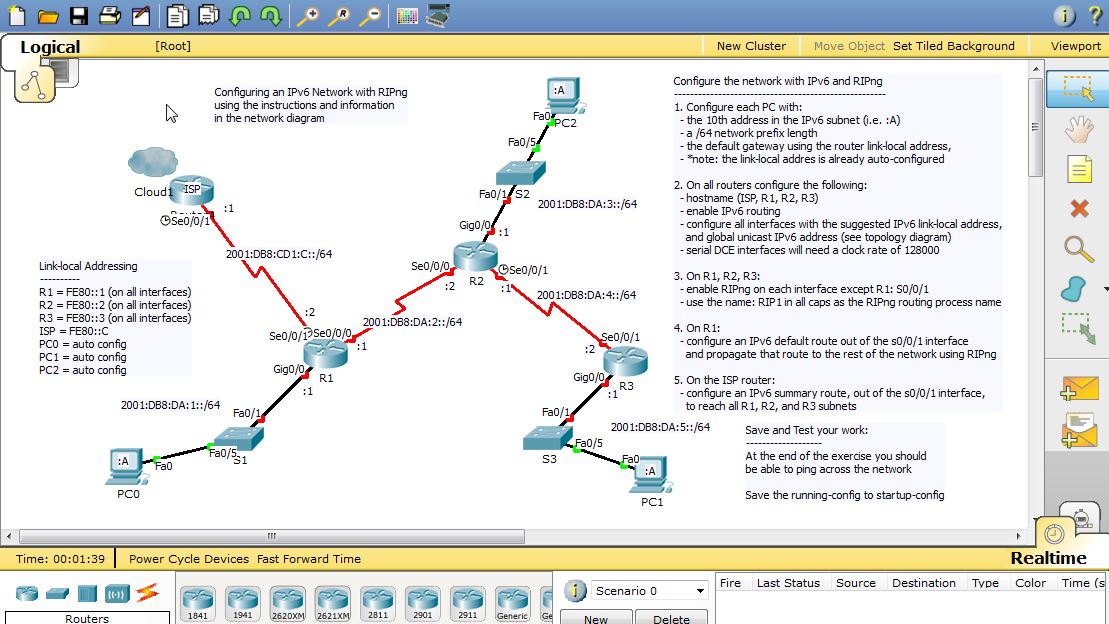Select the 1841 router model thumbnail
1109x624 pixels.
(196, 598)
